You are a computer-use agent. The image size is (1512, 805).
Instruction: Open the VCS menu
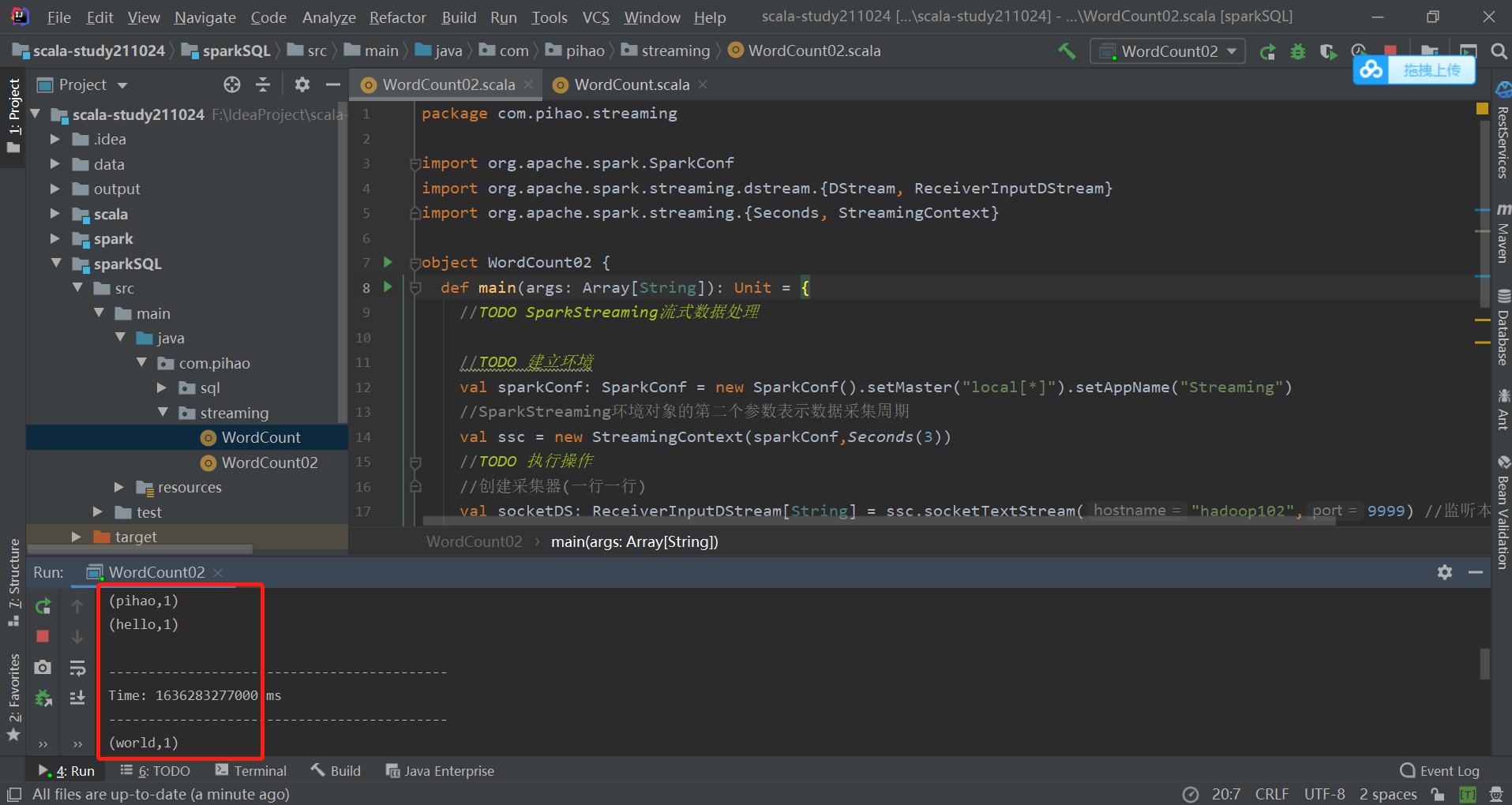pos(595,17)
